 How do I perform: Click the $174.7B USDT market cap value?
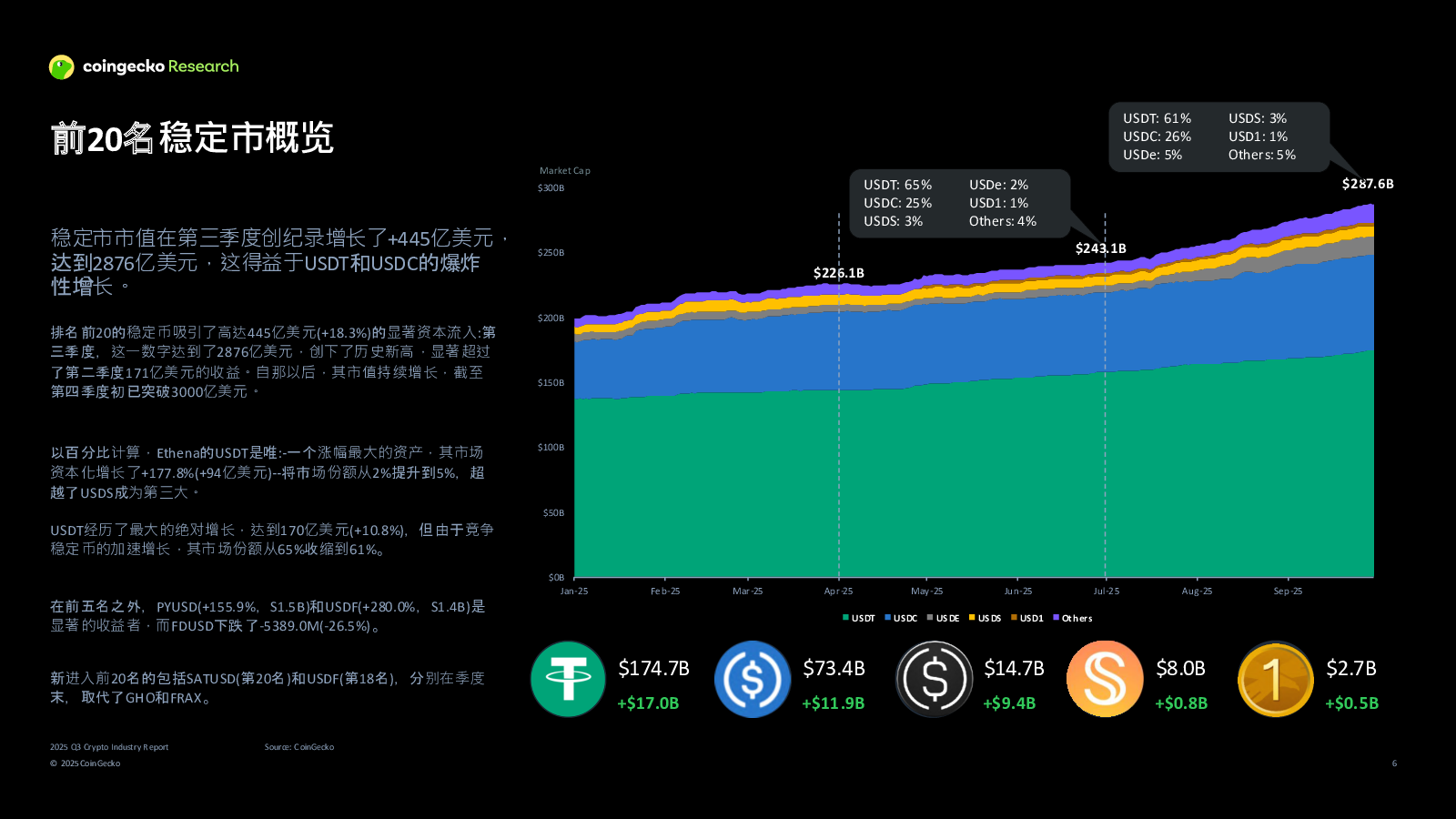coord(653,669)
